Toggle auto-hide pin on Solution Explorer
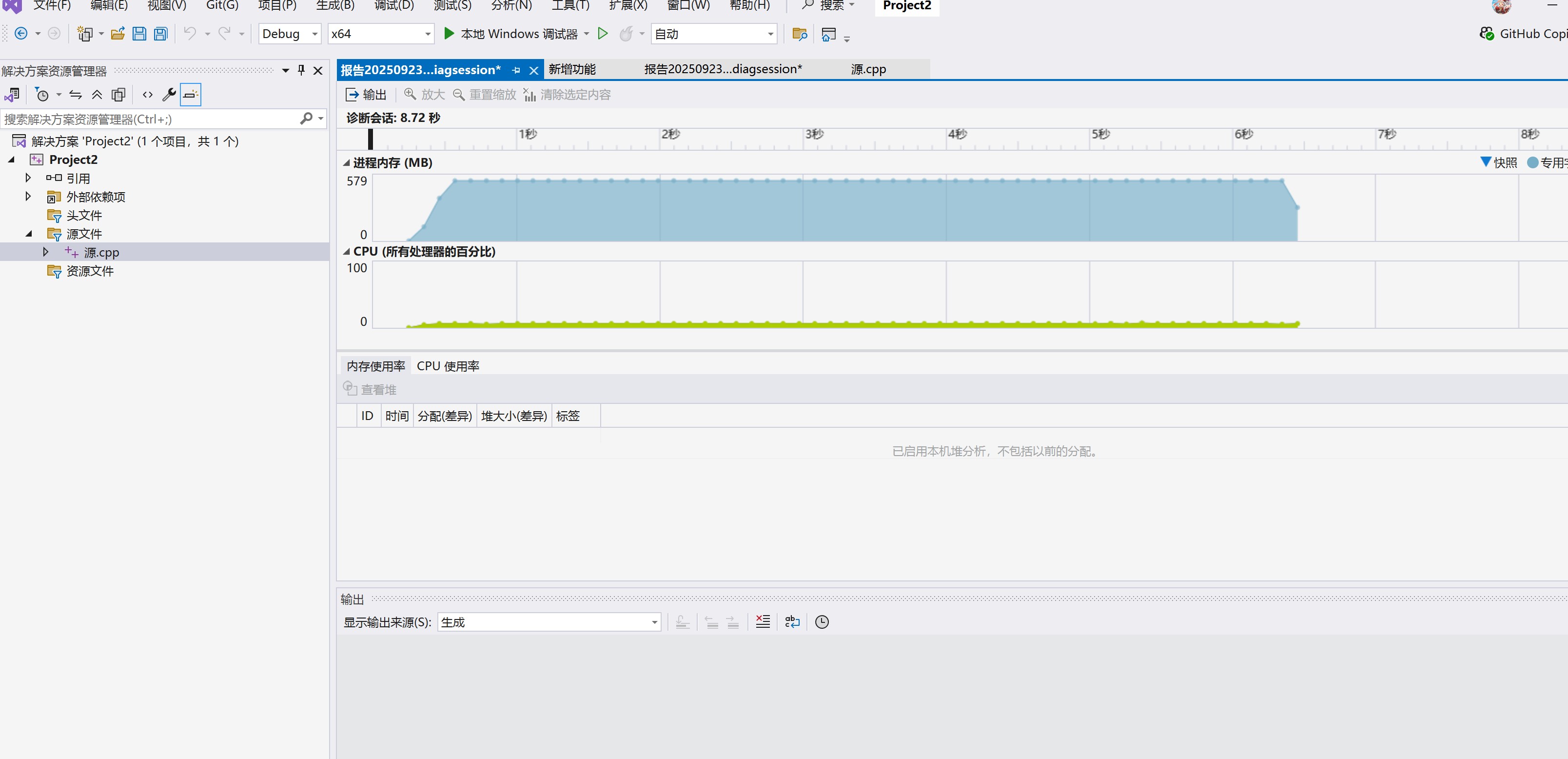This screenshot has height=759, width=1568. coord(301,71)
